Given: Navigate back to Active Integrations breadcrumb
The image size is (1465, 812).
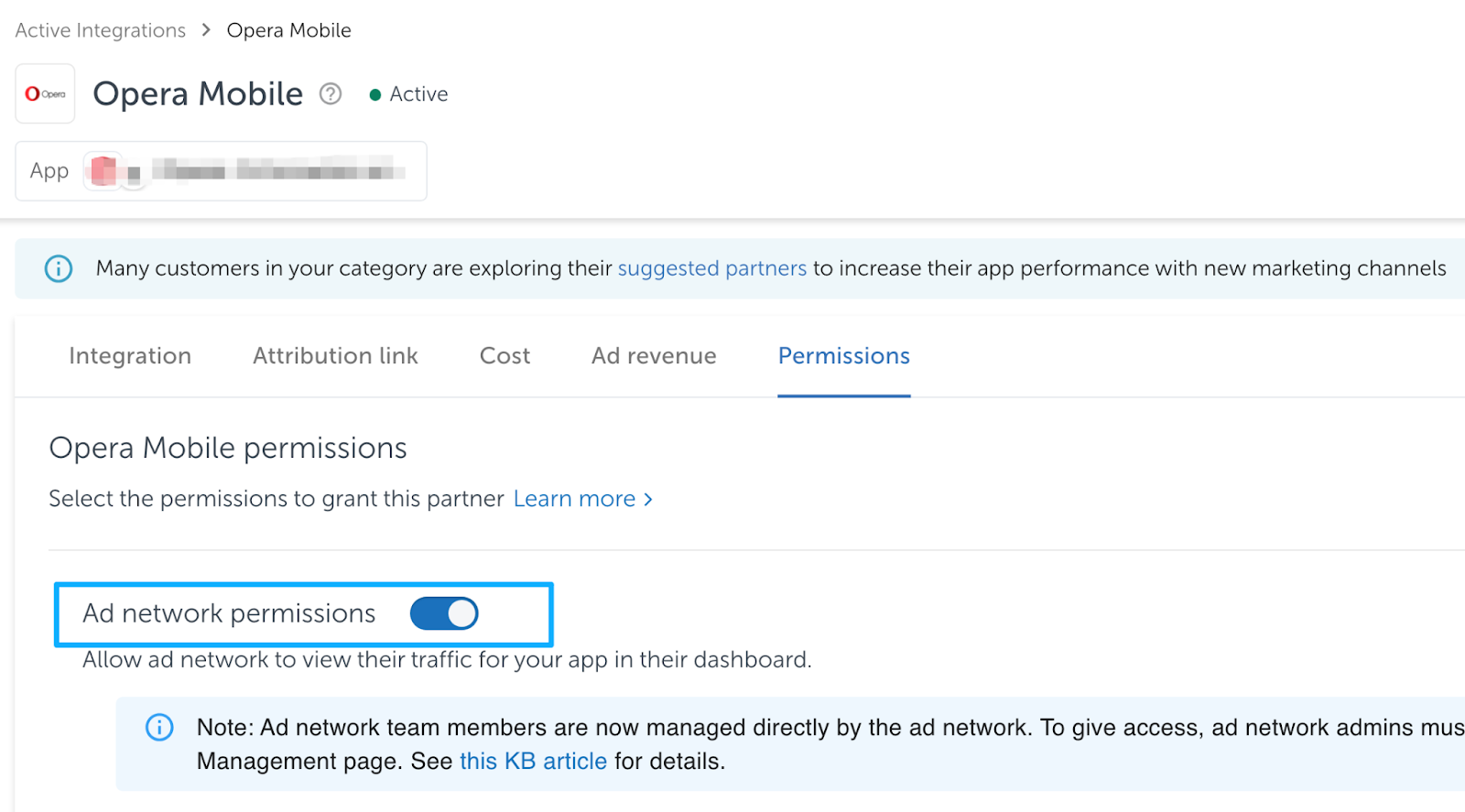Looking at the screenshot, I should click(x=101, y=30).
